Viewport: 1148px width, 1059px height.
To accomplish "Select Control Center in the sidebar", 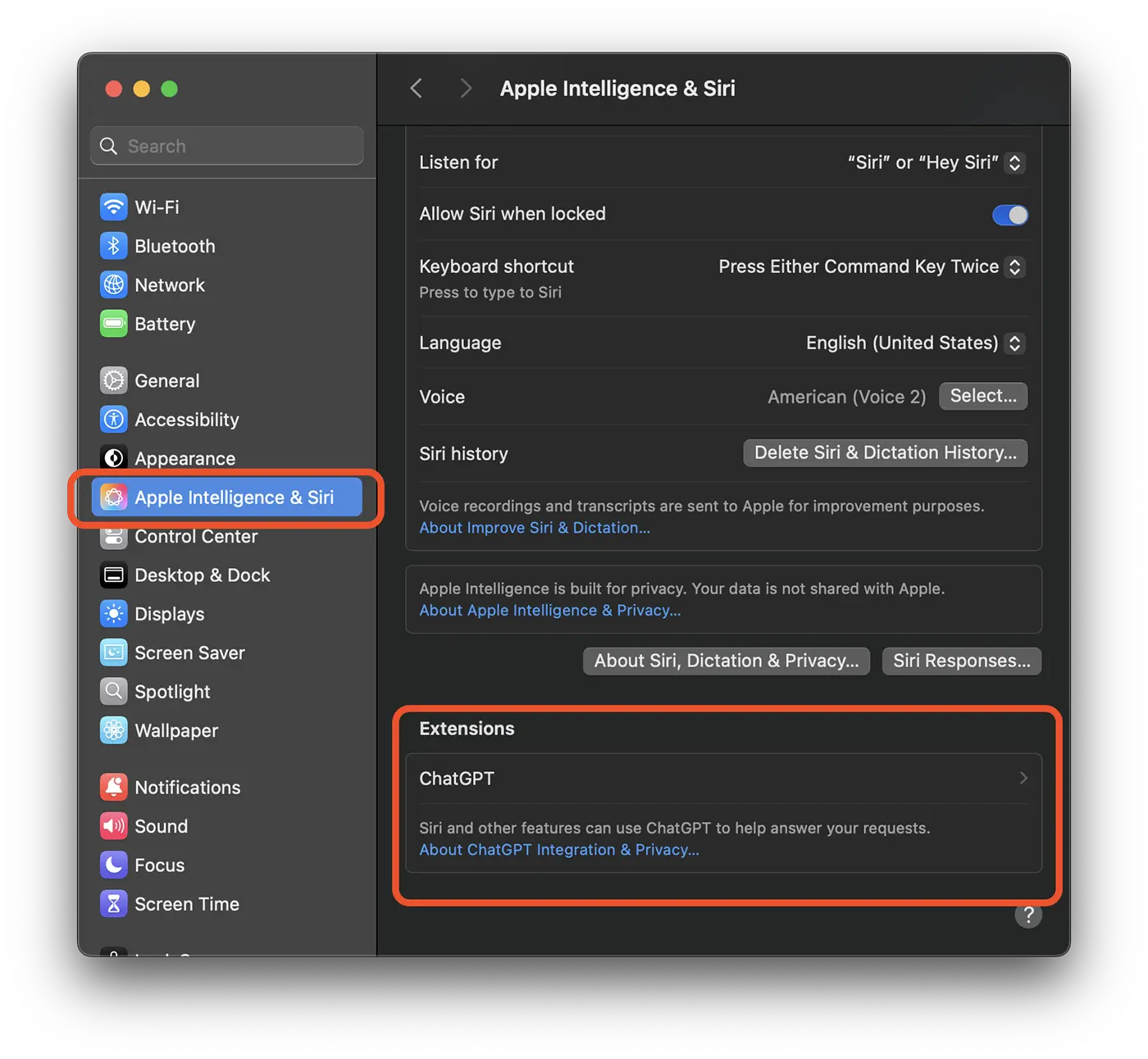I will click(227, 536).
